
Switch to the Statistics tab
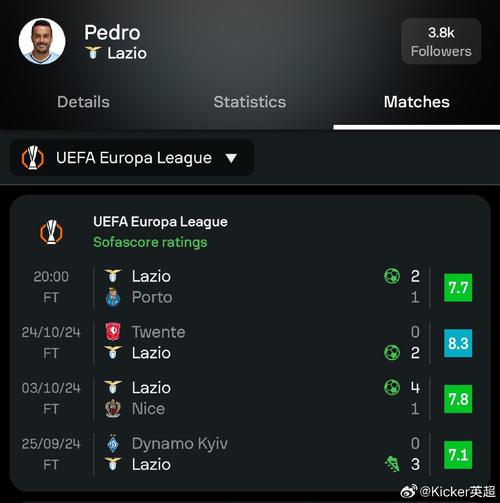(x=250, y=102)
